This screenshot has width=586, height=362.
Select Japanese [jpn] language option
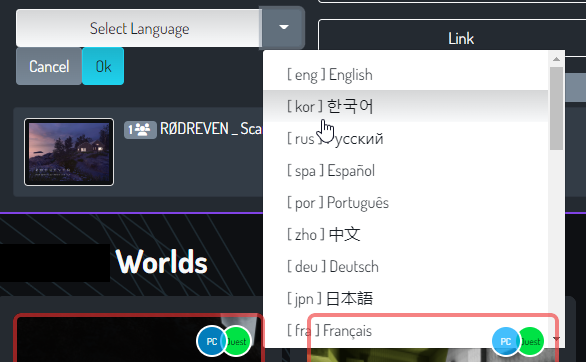point(405,298)
